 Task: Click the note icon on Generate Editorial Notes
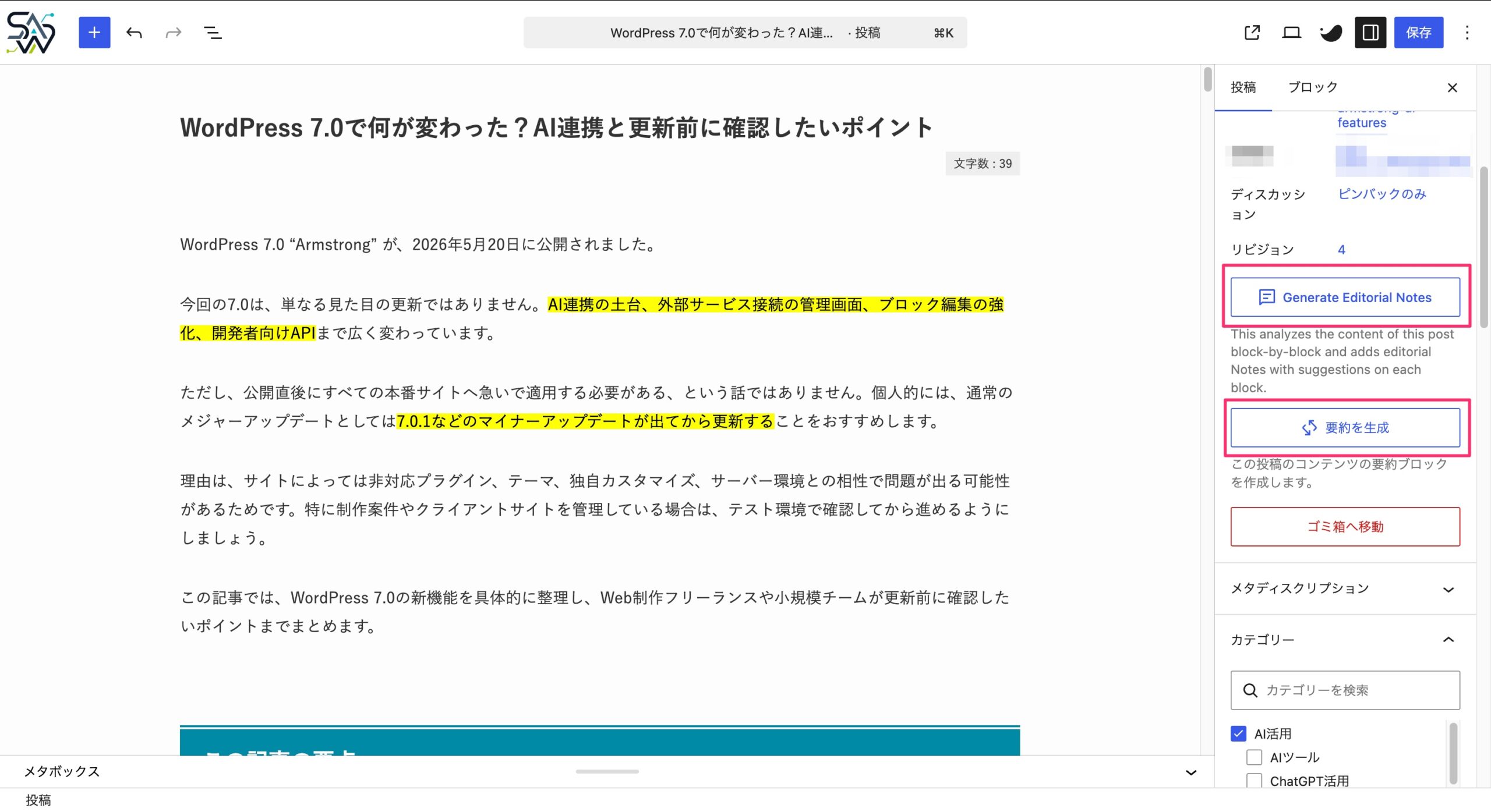1267,297
